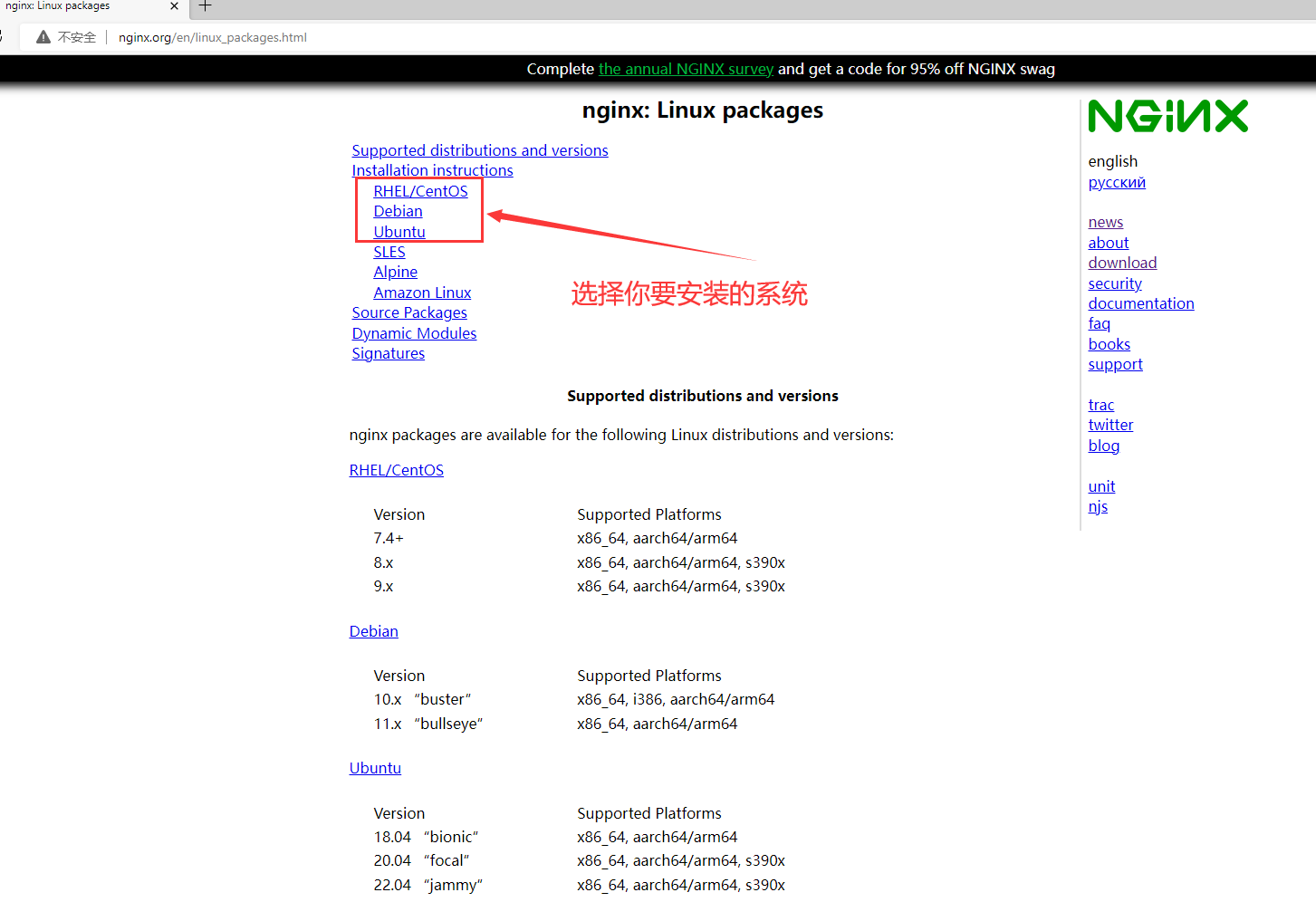Open the security page in sidebar

[x=1115, y=283]
